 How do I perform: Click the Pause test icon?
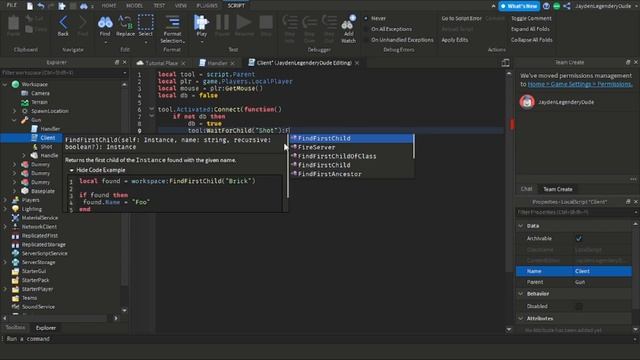(222, 22)
